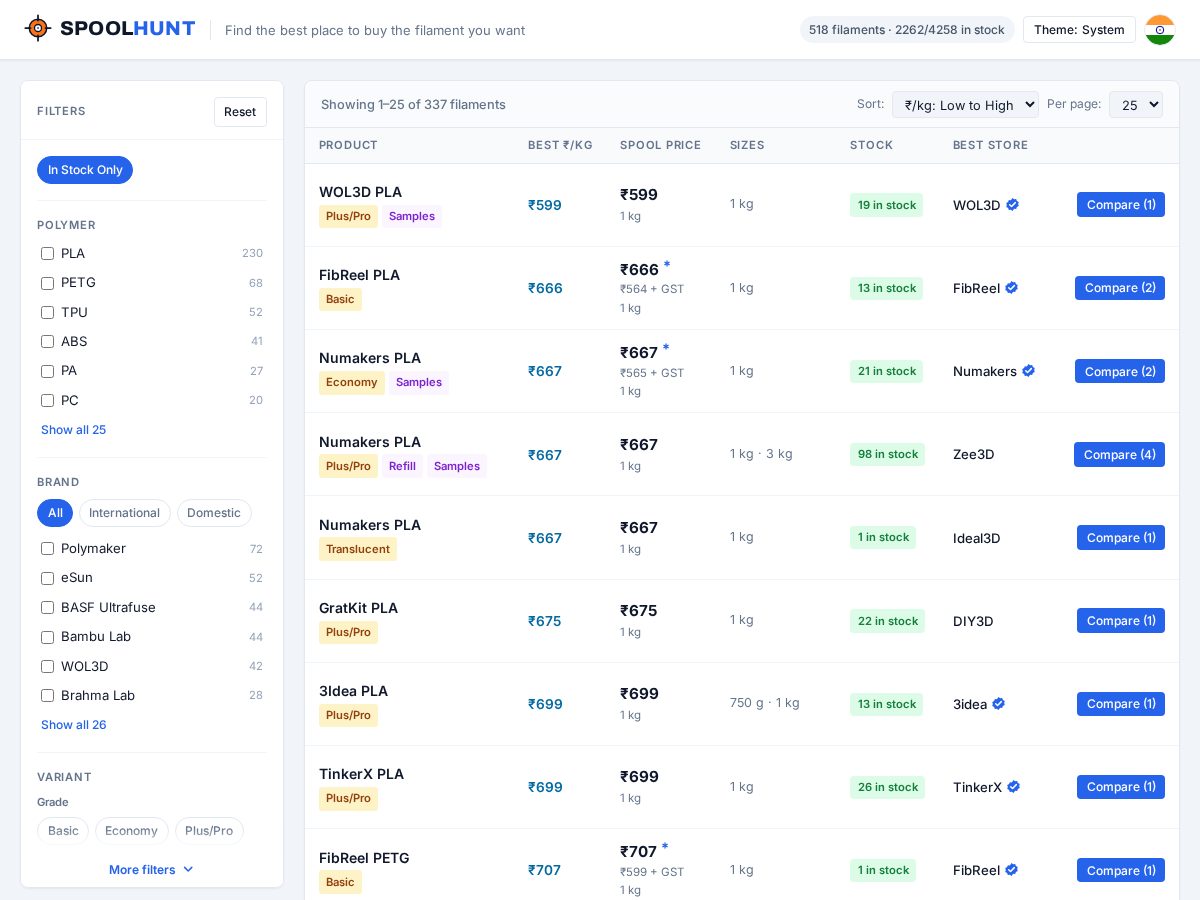1200x900 pixels.
Task: Open the Sort dropdown
Action: point(965,104)
